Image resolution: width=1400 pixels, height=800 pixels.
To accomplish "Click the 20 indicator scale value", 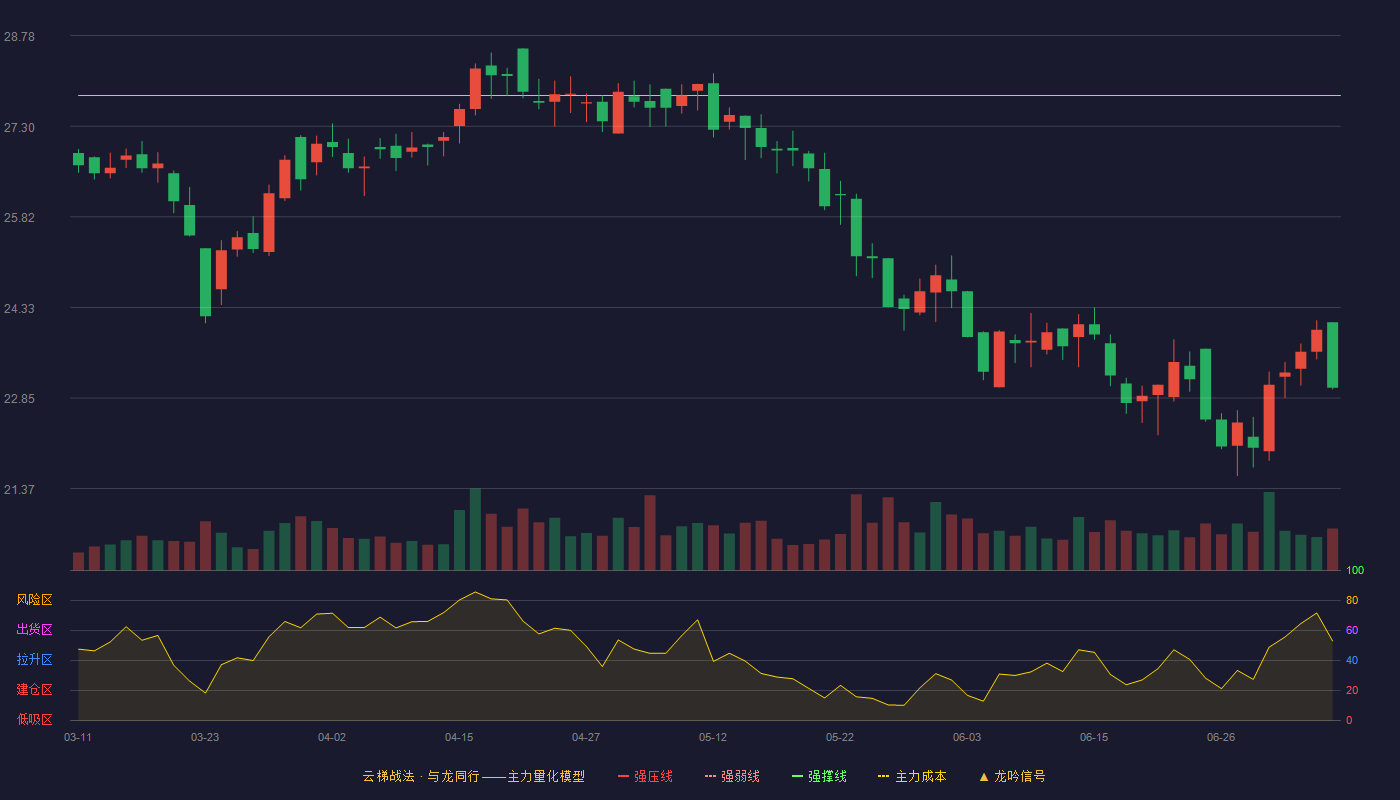I will (1352, 690).
